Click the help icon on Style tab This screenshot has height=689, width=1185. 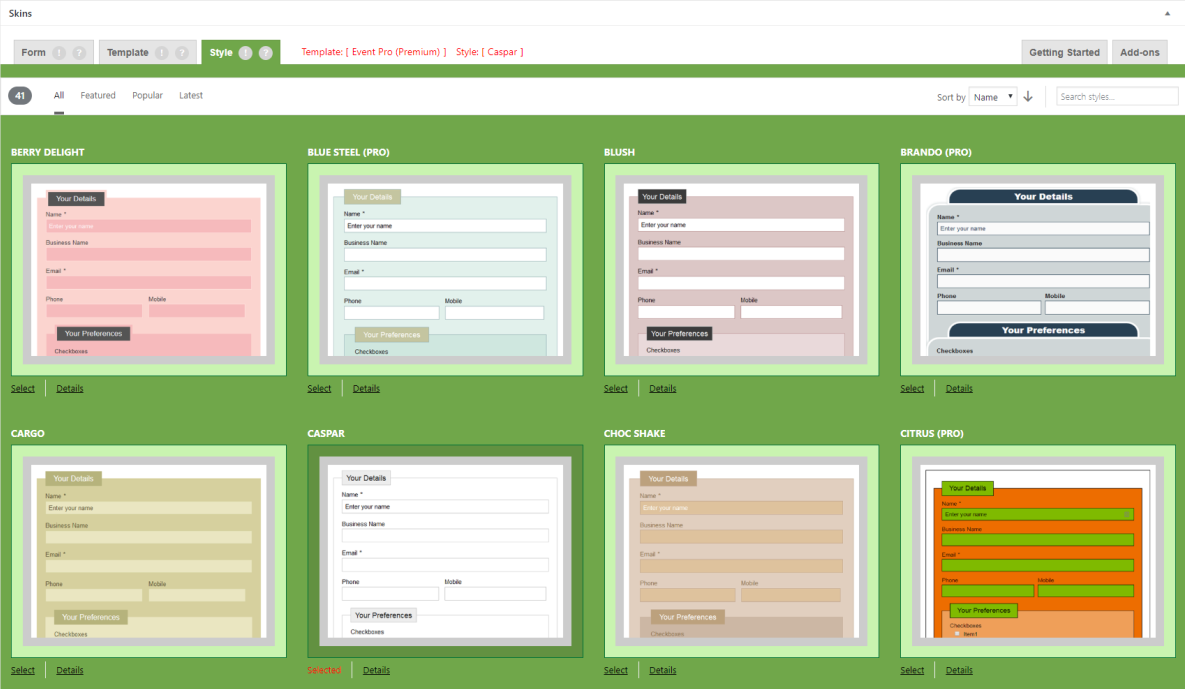click(266, 53)
